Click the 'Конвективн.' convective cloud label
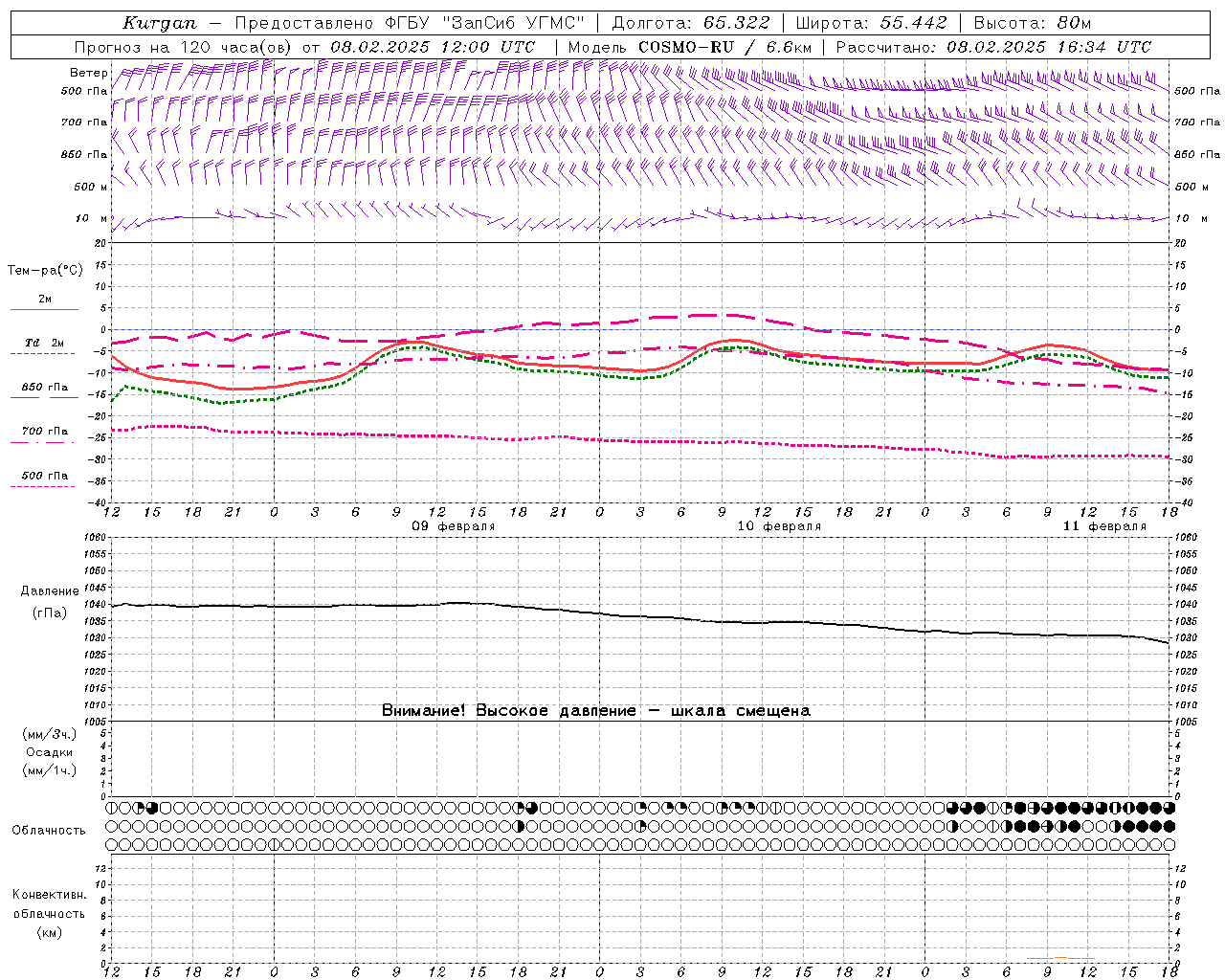Image resolution: width=1225 pixels, height=980 pixels. [49, 895]
